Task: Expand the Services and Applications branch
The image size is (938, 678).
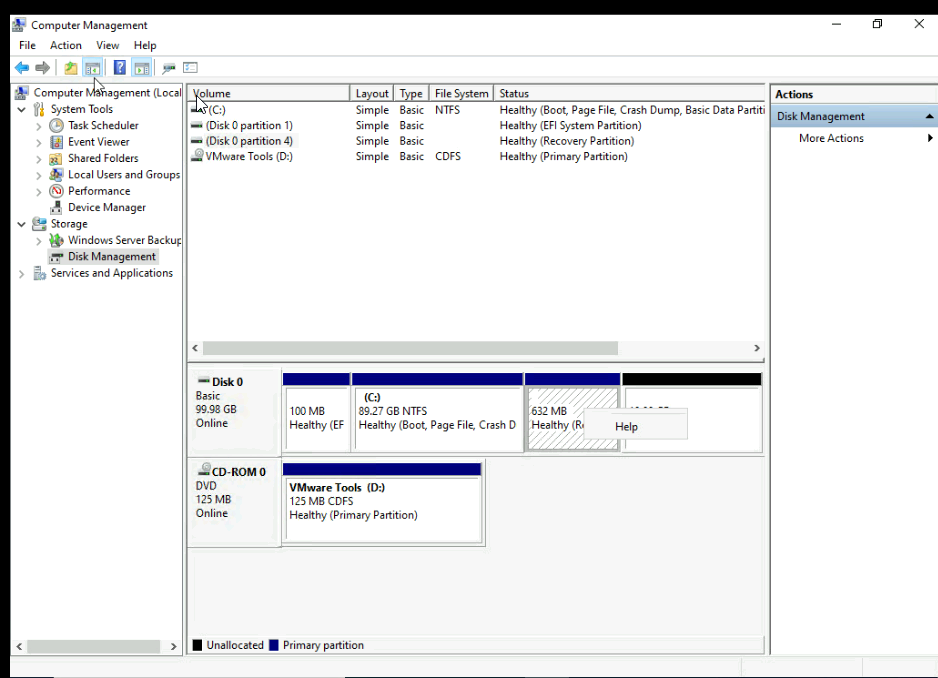Action: pos(22,272)
